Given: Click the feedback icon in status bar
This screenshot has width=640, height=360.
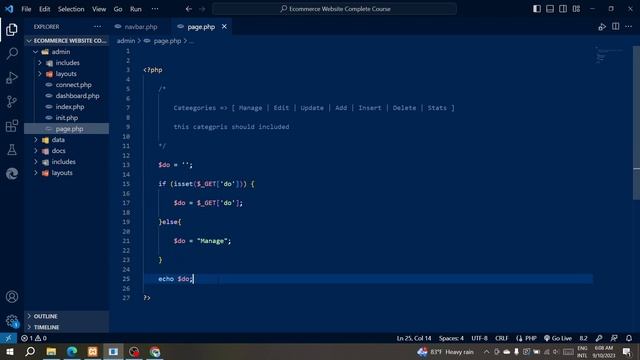Looking at the screenshot, I should pos(614,338).
